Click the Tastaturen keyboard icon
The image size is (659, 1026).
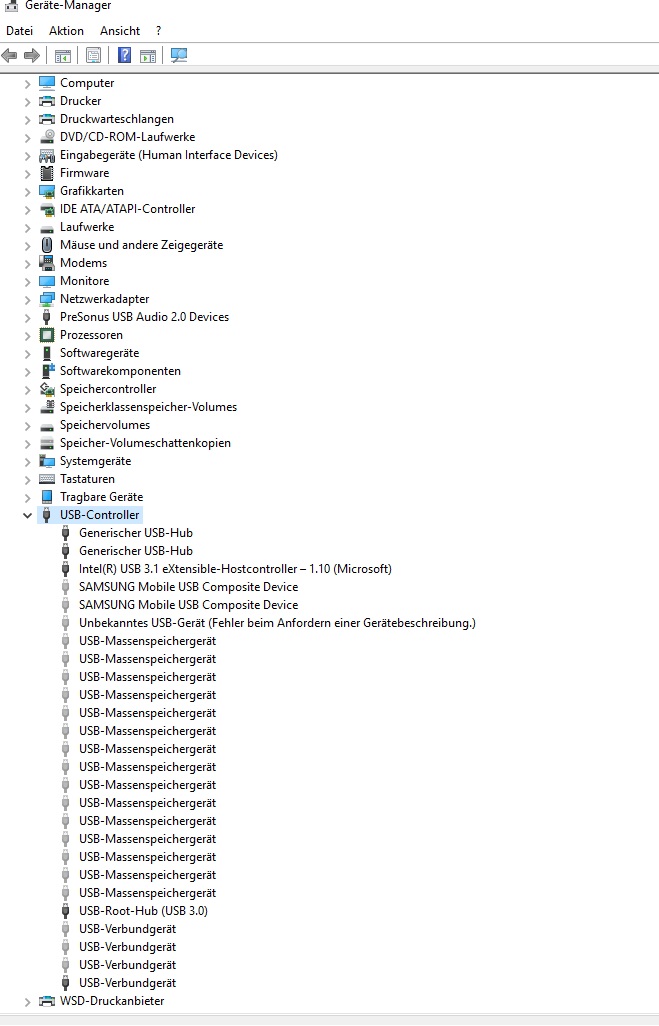pos(47,479)
